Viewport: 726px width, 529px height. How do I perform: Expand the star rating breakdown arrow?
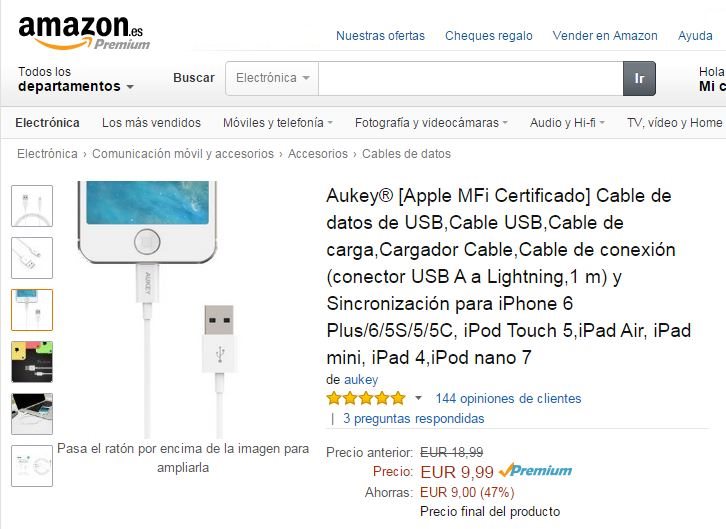click(x=419, y=398)
